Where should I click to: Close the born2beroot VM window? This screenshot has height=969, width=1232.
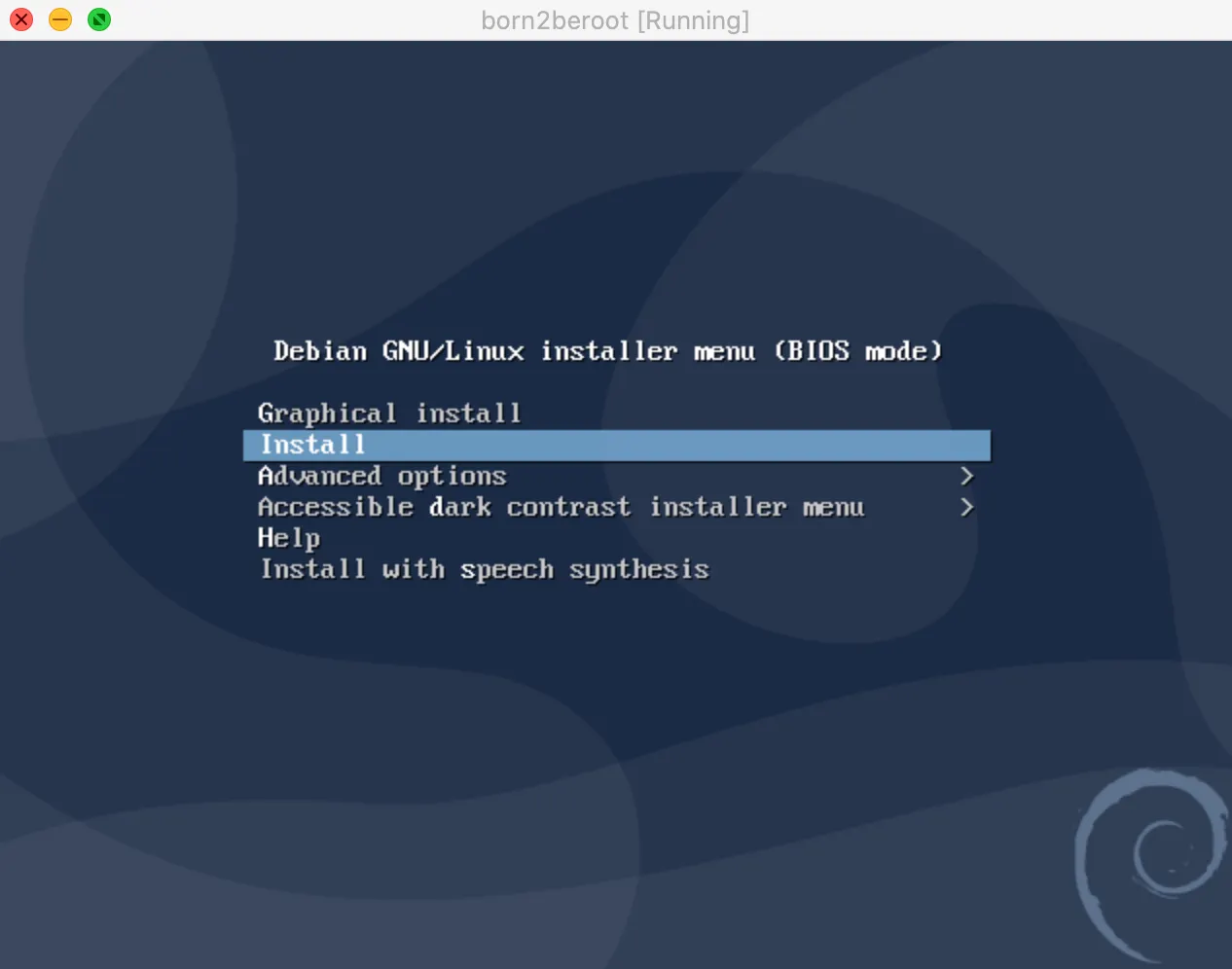(x=21, y=19)
